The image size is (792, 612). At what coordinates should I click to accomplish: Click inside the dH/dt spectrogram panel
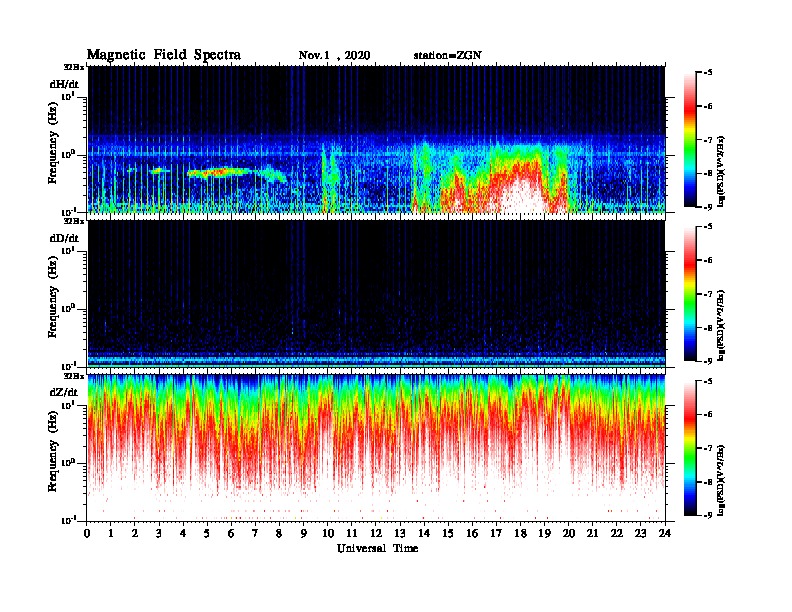coord(376,139)
